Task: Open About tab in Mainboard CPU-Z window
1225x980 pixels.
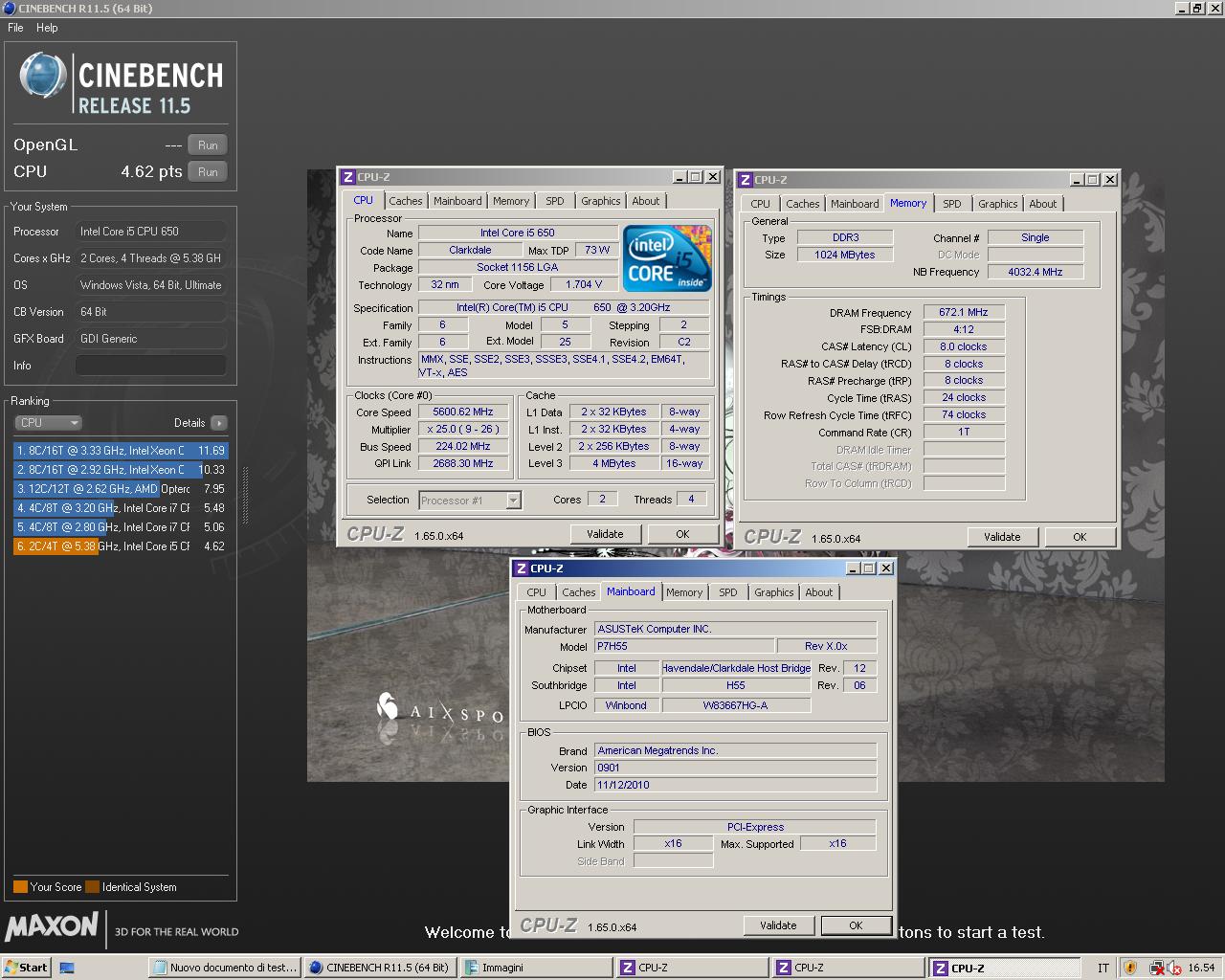Action: (x=819, y=592)
